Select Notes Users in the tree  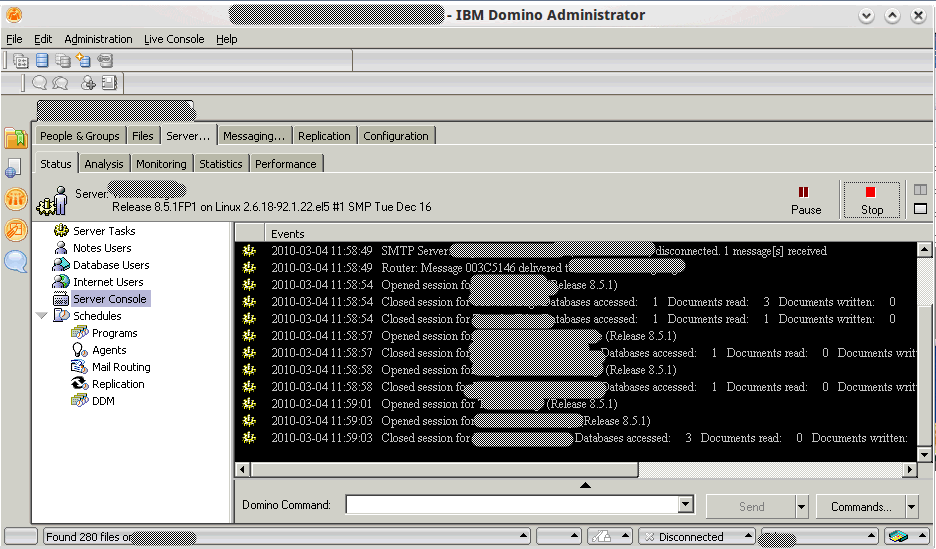point(102,248)
